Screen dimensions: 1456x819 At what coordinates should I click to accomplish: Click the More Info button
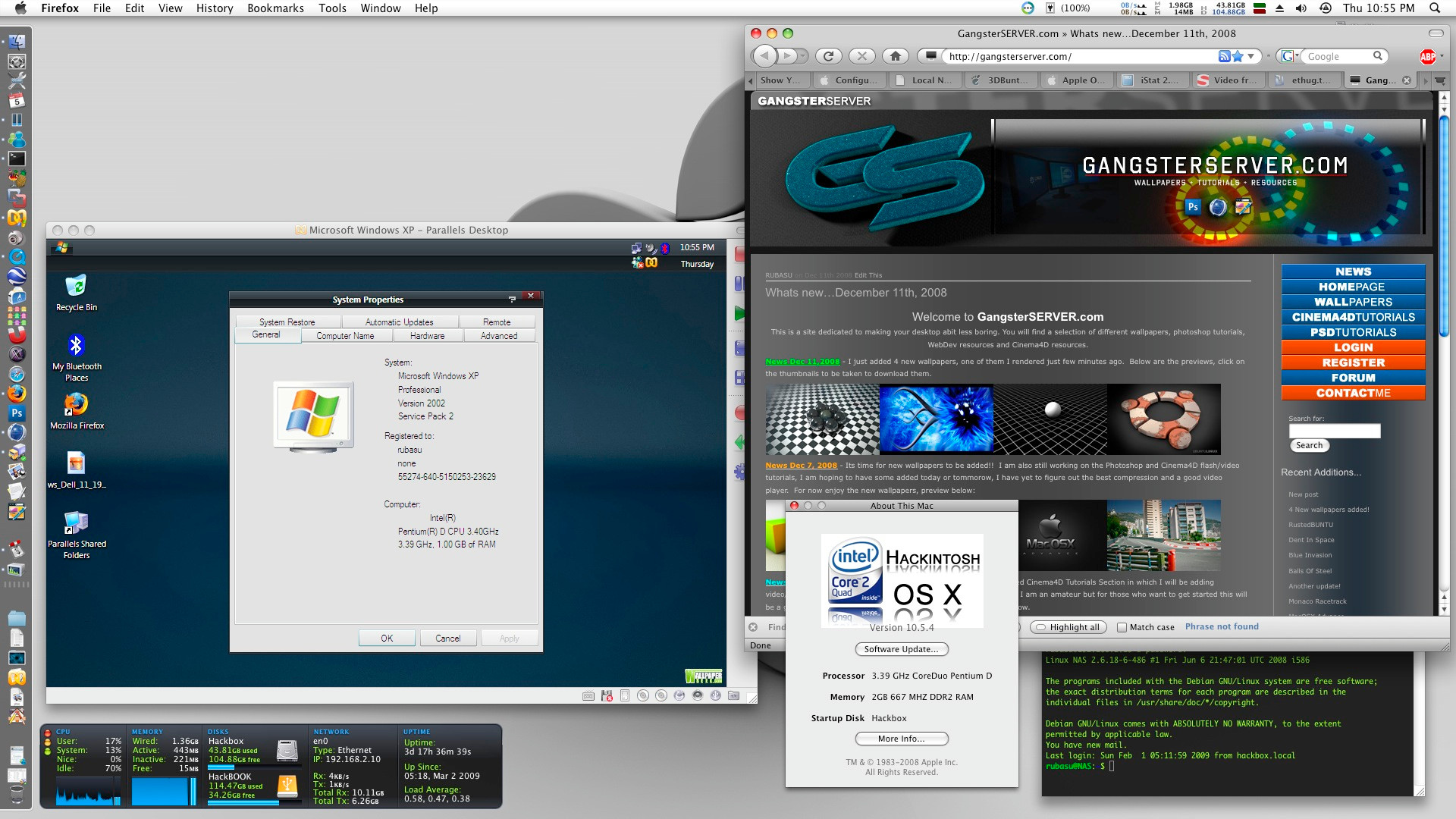901,739
